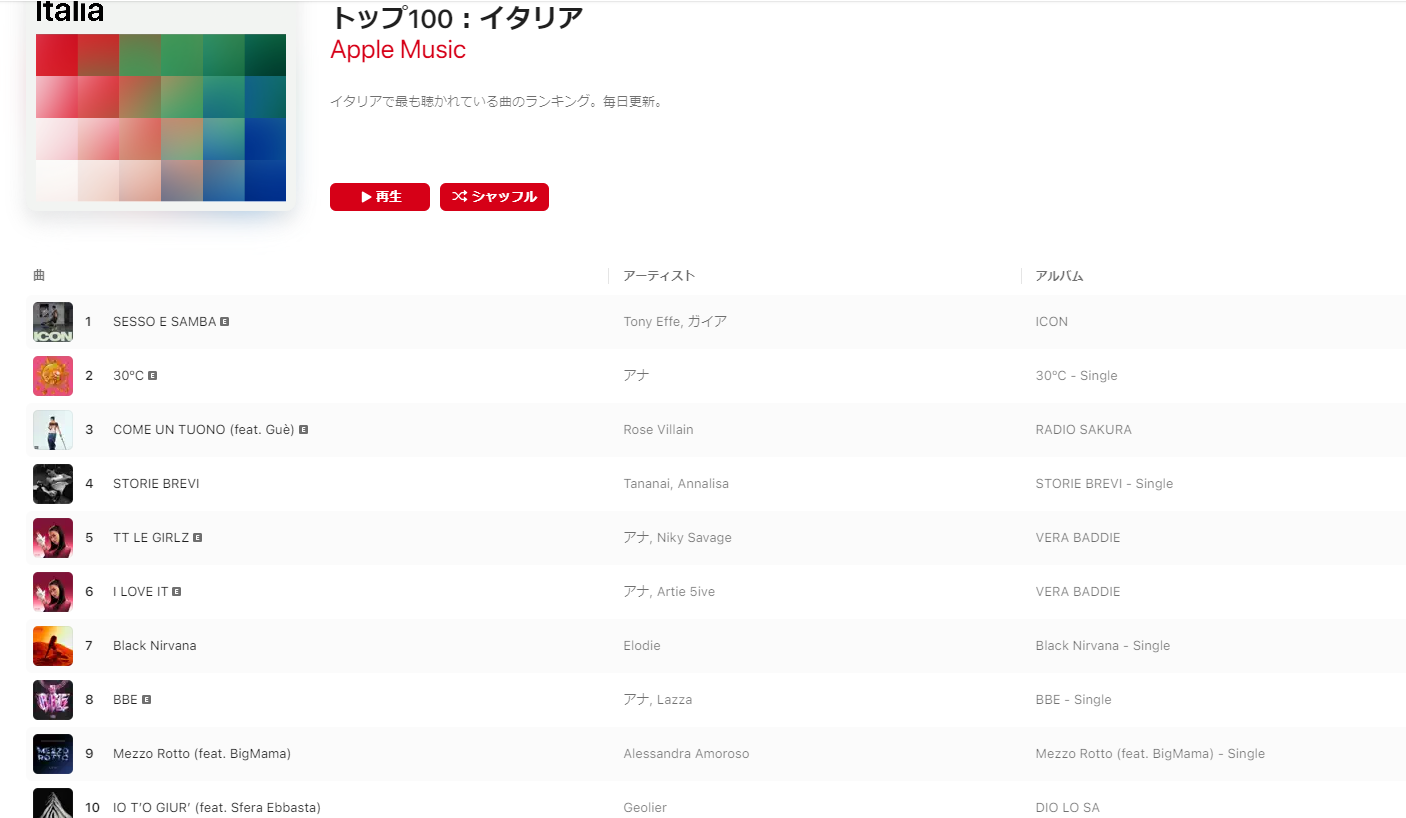Open VERA BADDIE album in I LOVE IT row
The width and height of the screenshot is (1406, 818).
tap(1078, 592)
